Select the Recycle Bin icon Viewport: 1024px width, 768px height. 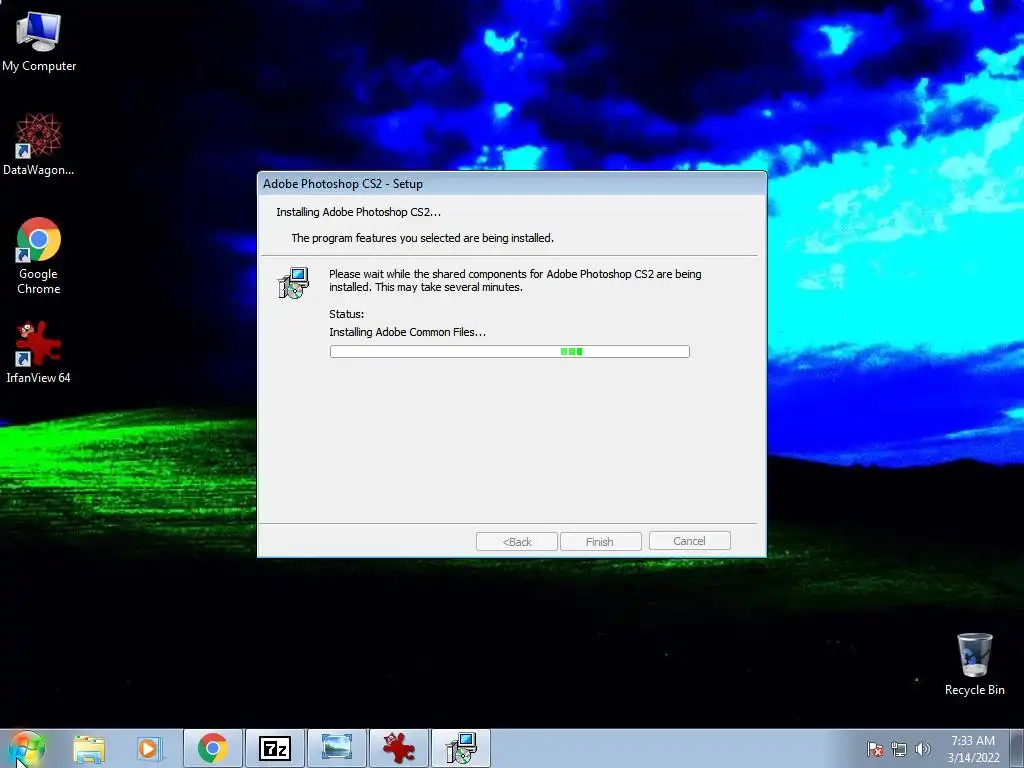974,664
